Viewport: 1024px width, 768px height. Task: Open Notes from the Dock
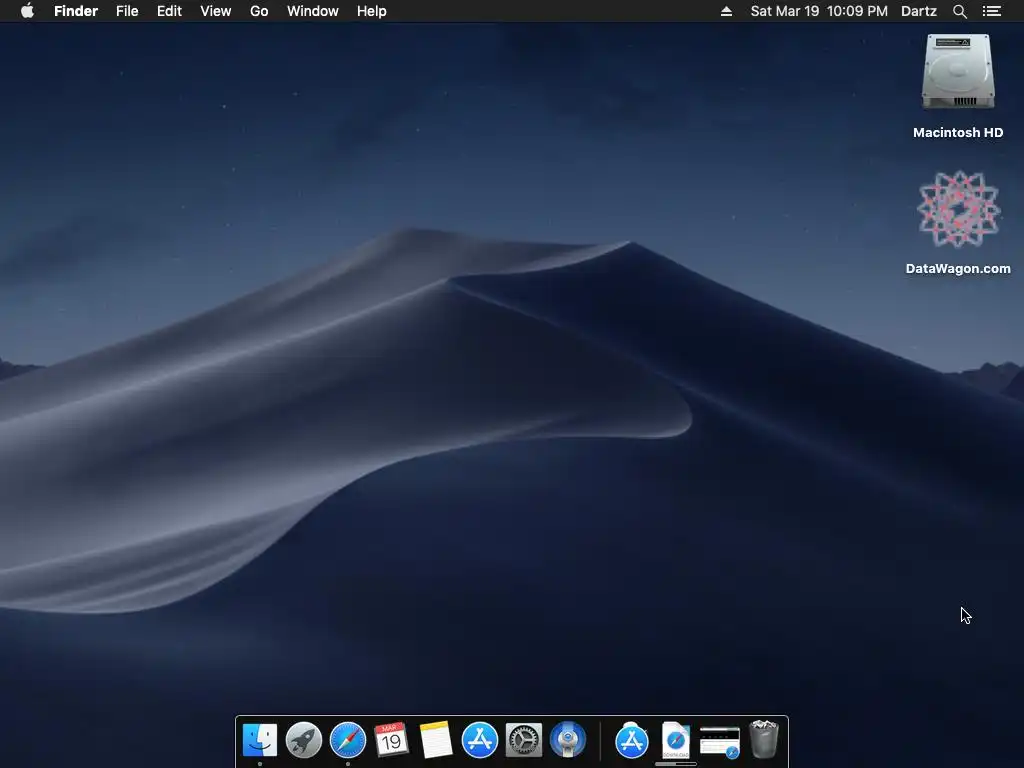(x=436, y=740)
